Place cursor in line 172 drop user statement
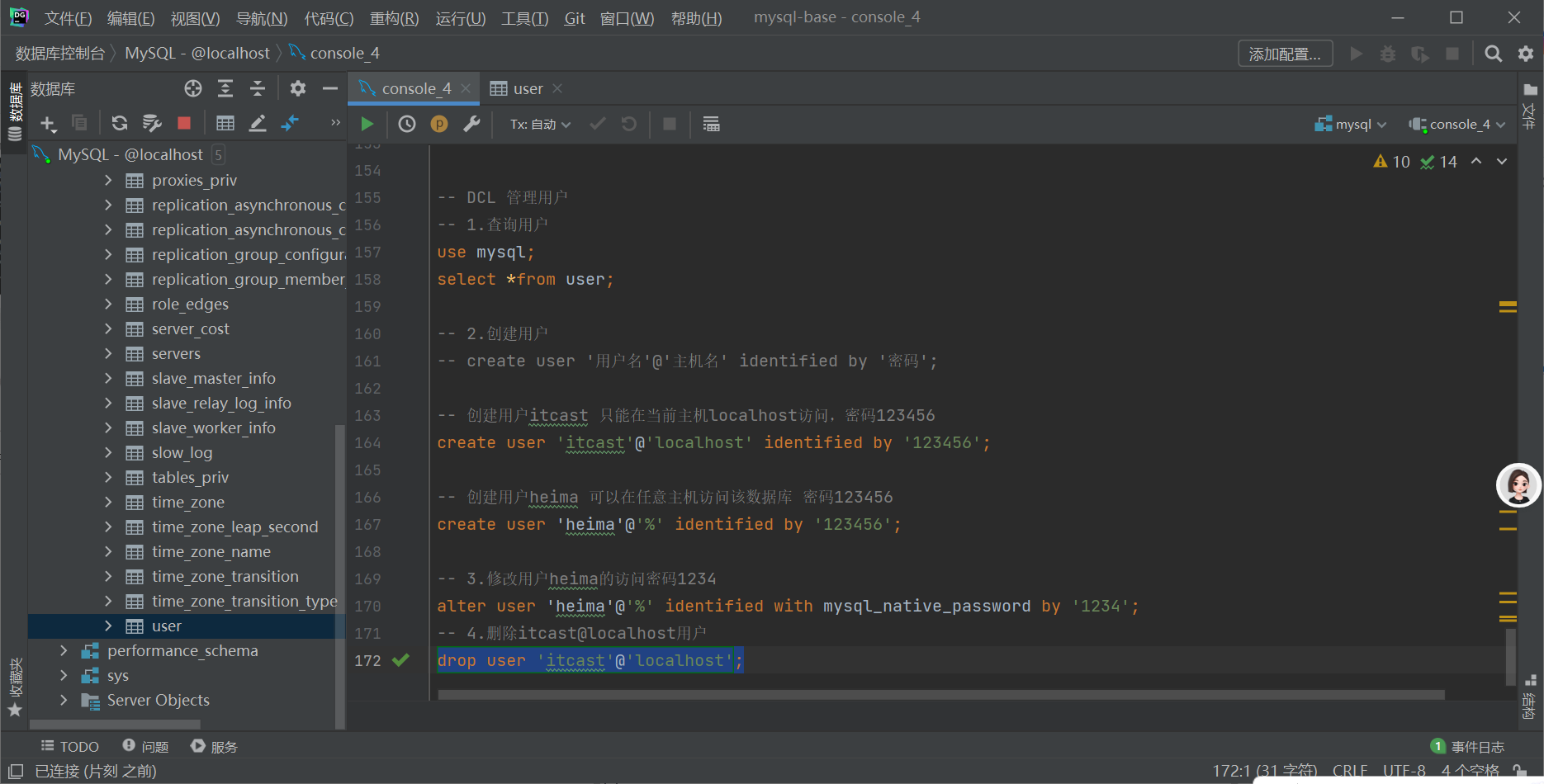The width and height of the screenshot is (1544, 784). pos(590,660)
